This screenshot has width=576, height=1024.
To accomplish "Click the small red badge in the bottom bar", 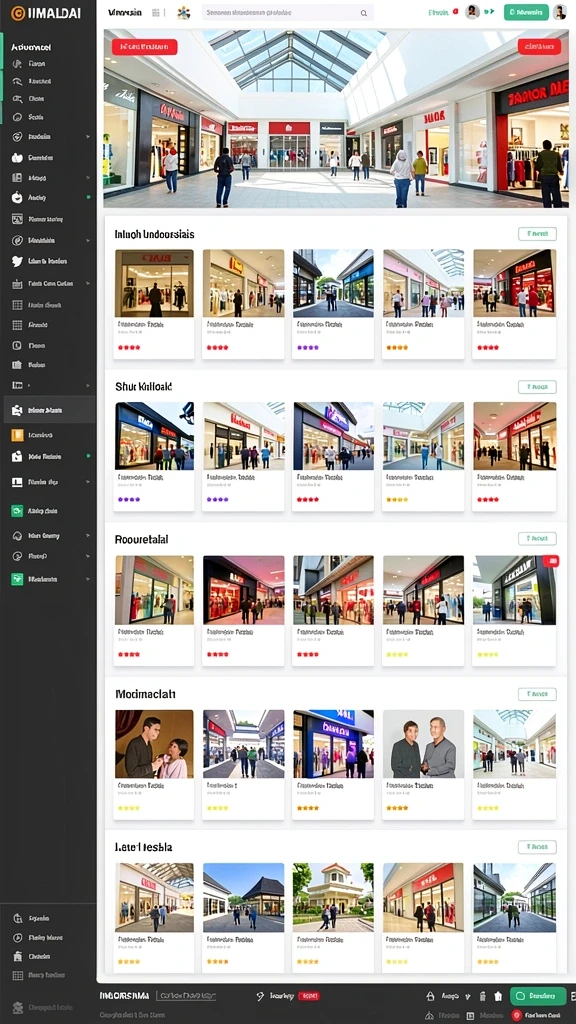I will [308, 996].
